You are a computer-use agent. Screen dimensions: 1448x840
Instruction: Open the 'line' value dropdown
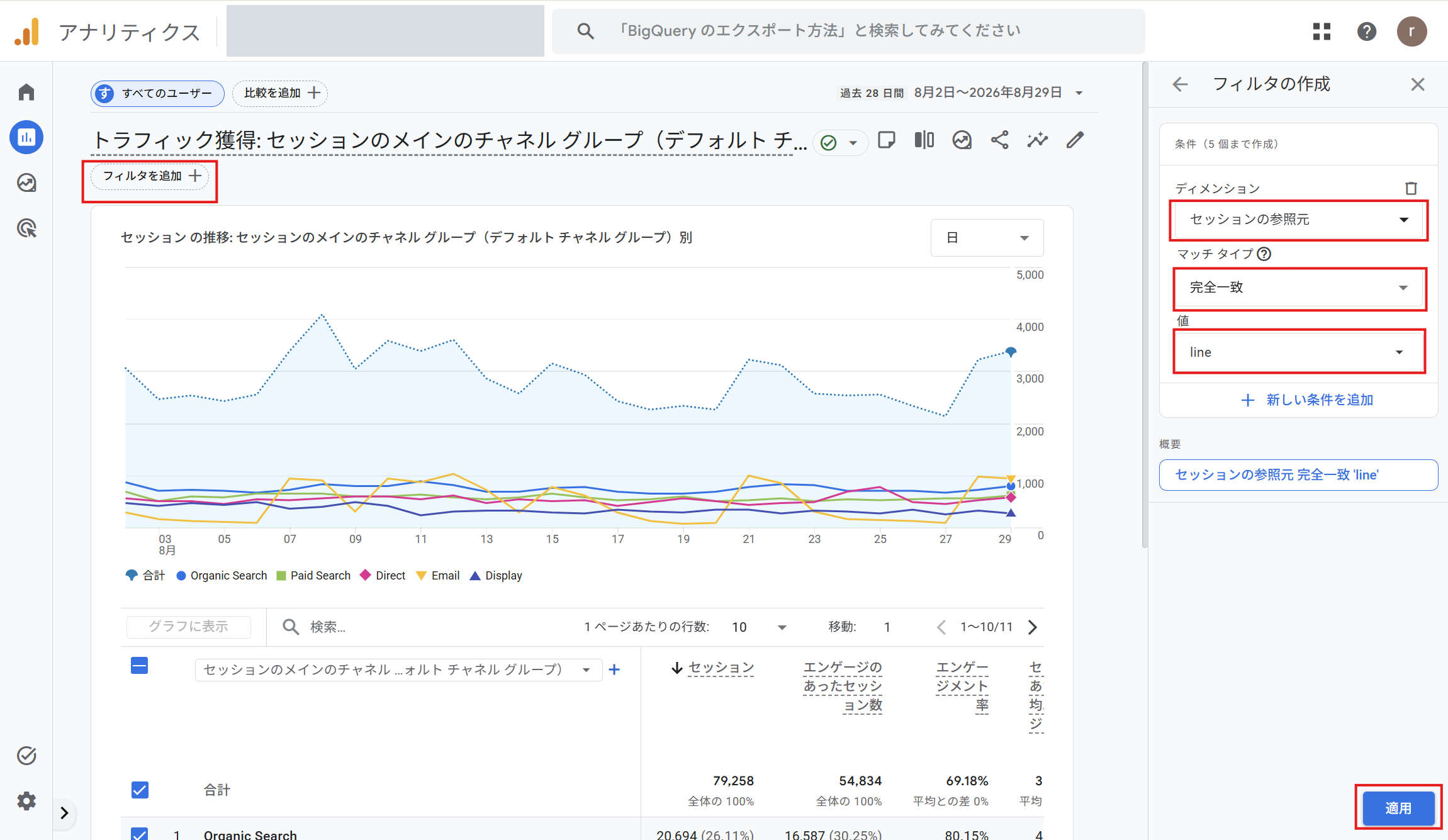[1299, 352]
